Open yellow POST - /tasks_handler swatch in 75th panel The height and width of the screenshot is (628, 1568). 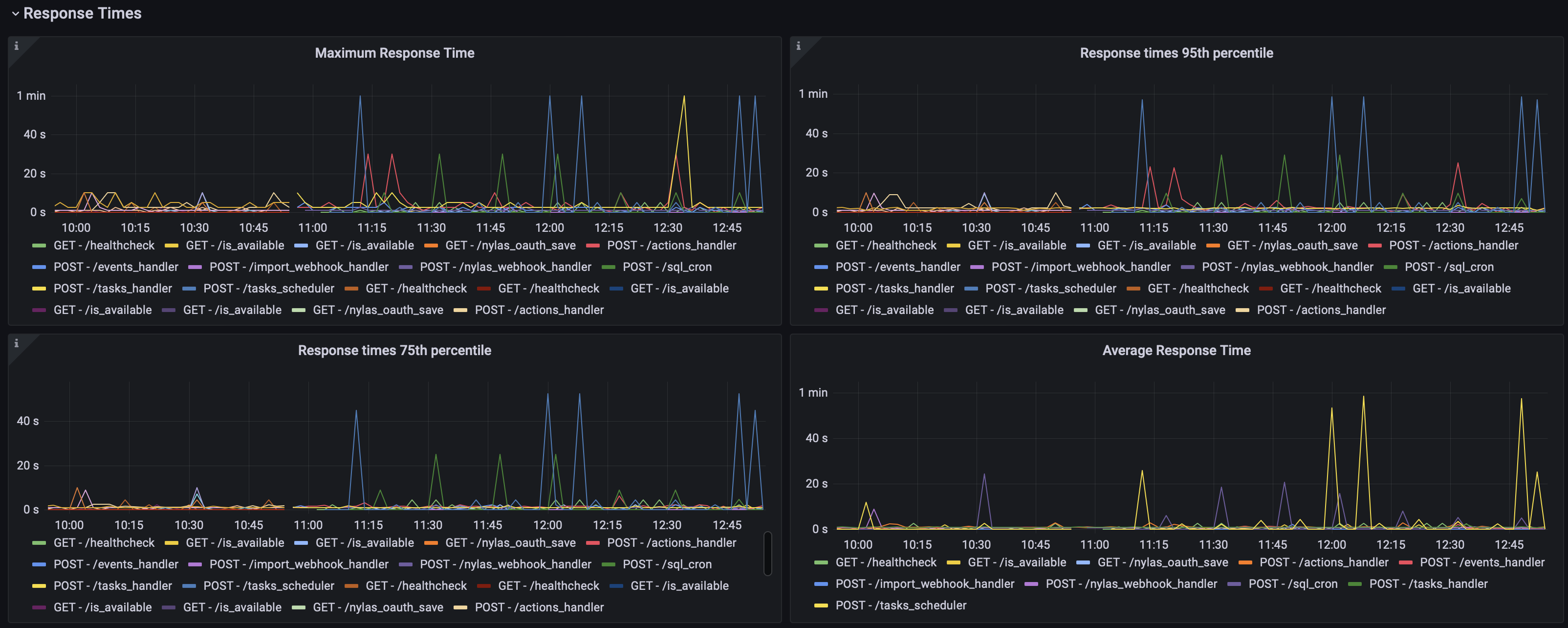coord(39,586)
